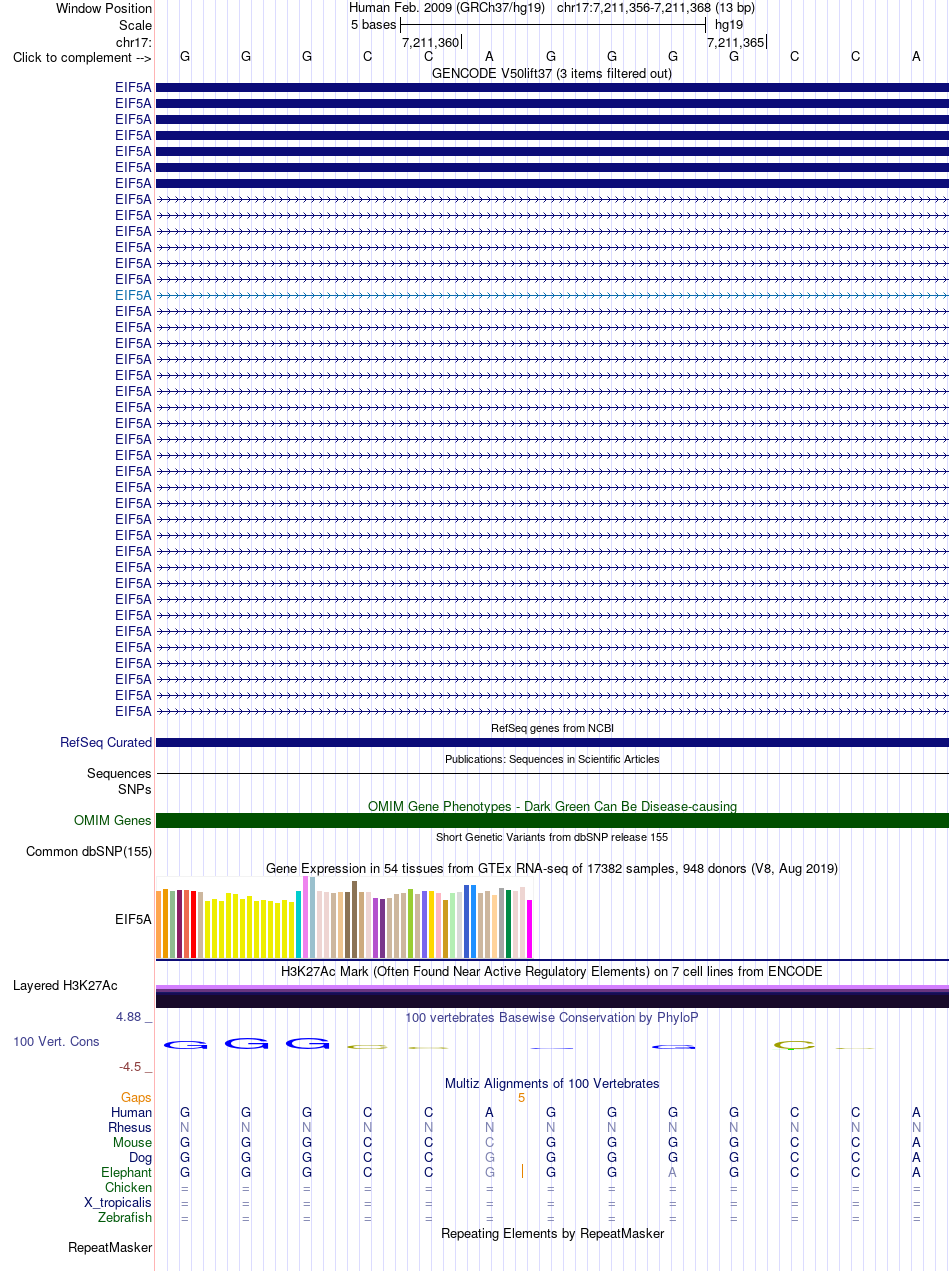Select the Elephant alignment row label
The height and width of the screenshot is (1271, 950).
pyautogui.click(x=127, y=1173)
